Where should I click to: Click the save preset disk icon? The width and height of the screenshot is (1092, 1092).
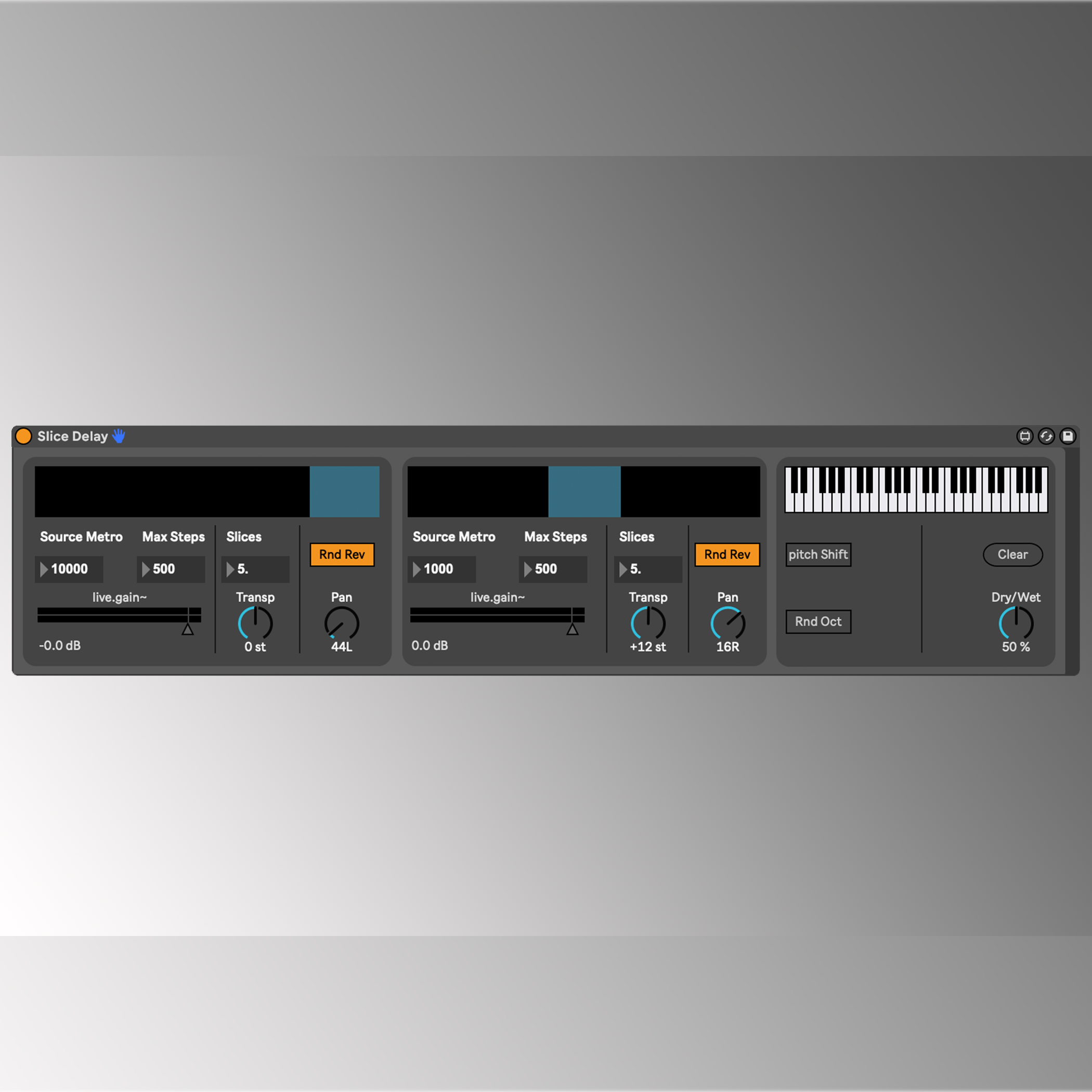coord(1068,436)
